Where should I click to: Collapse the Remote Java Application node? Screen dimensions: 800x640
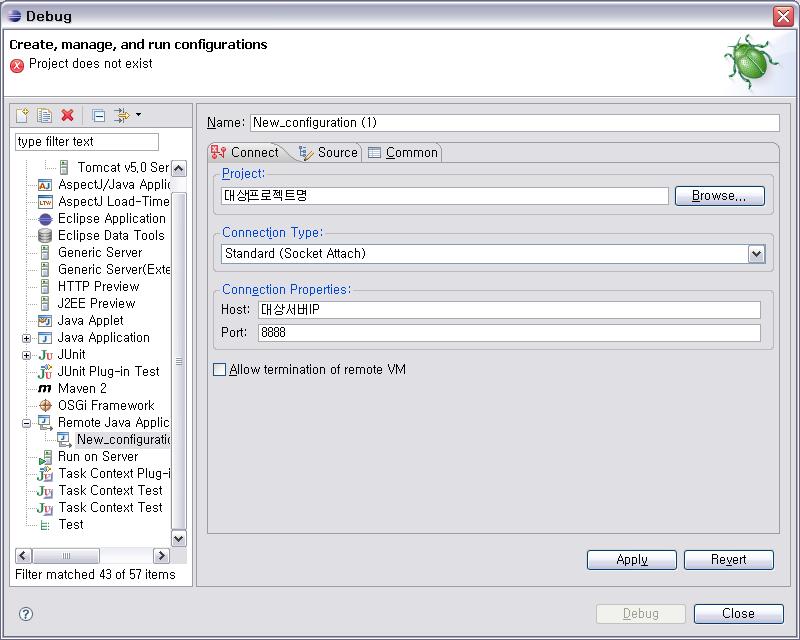[27, 423]
